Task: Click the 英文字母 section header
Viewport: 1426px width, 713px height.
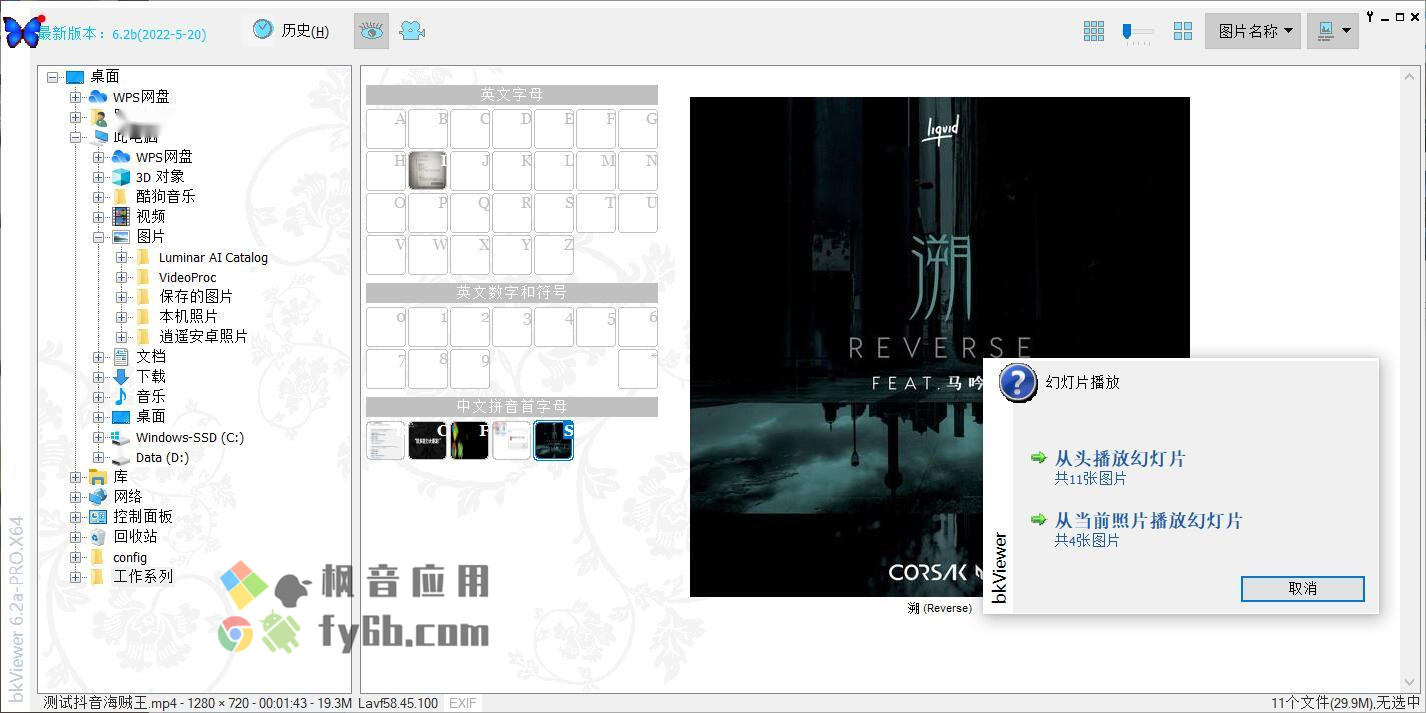Action: (x=512, y=95)
